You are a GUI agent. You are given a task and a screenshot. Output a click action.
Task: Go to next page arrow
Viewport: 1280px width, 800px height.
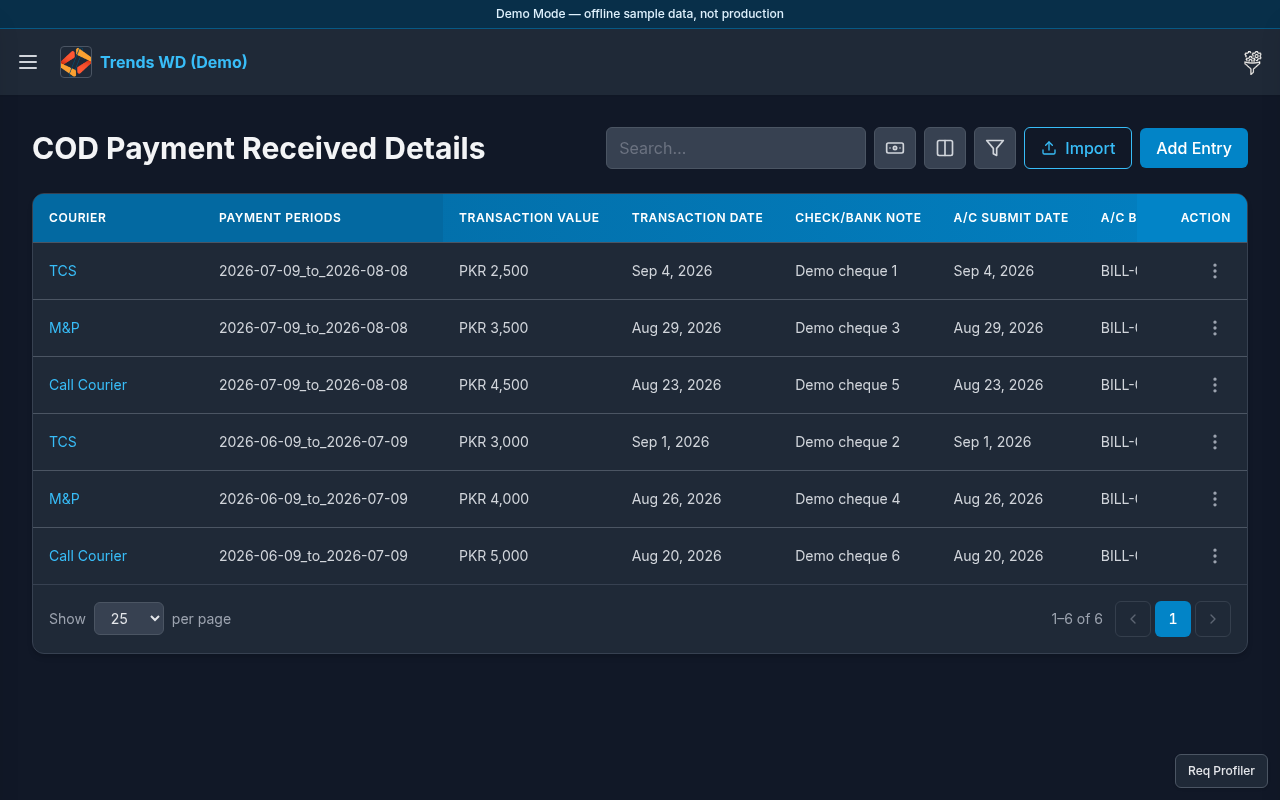pyautogui.click(x=1213, y=619)
